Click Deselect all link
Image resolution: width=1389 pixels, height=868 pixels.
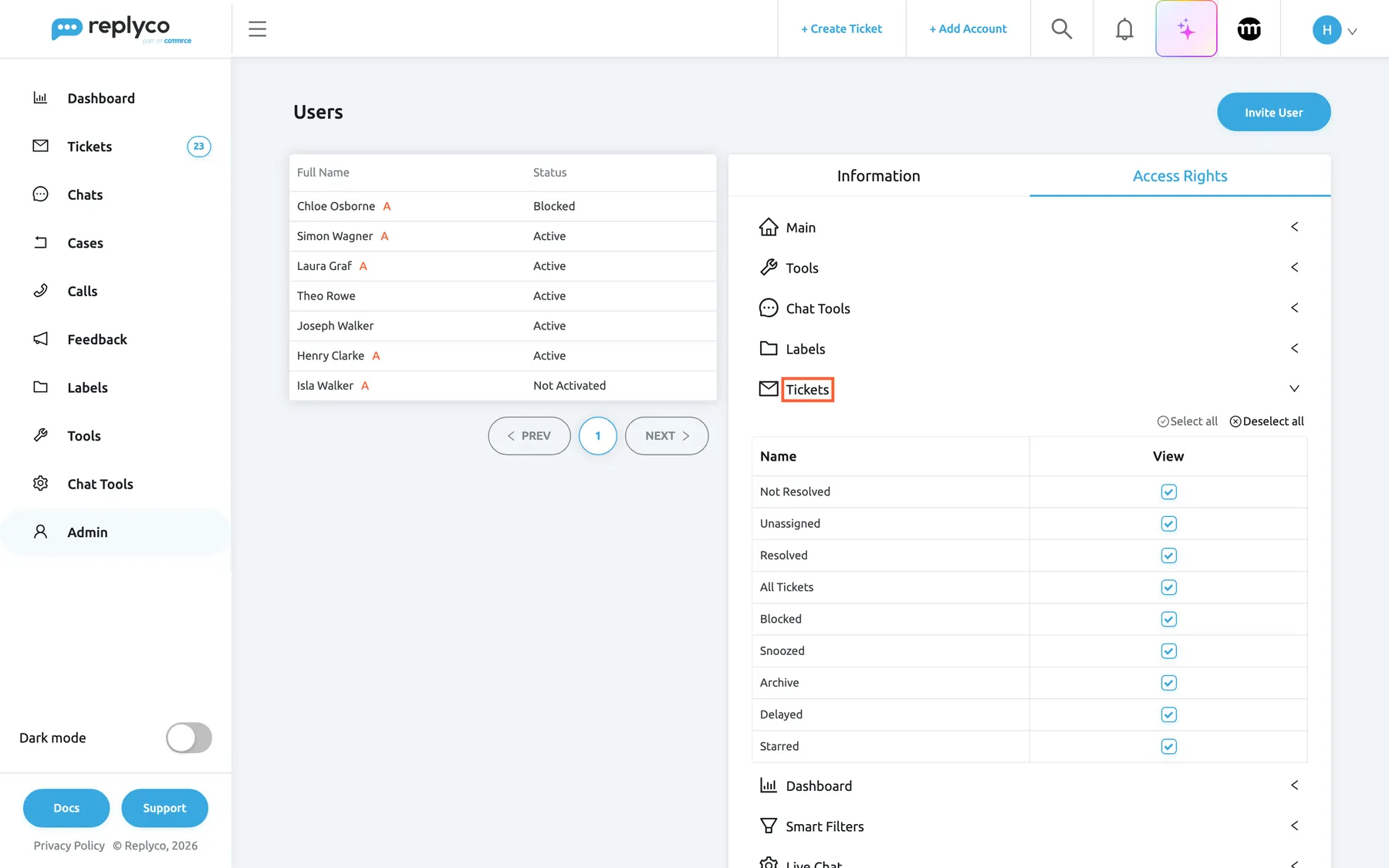click(1266, 421)
